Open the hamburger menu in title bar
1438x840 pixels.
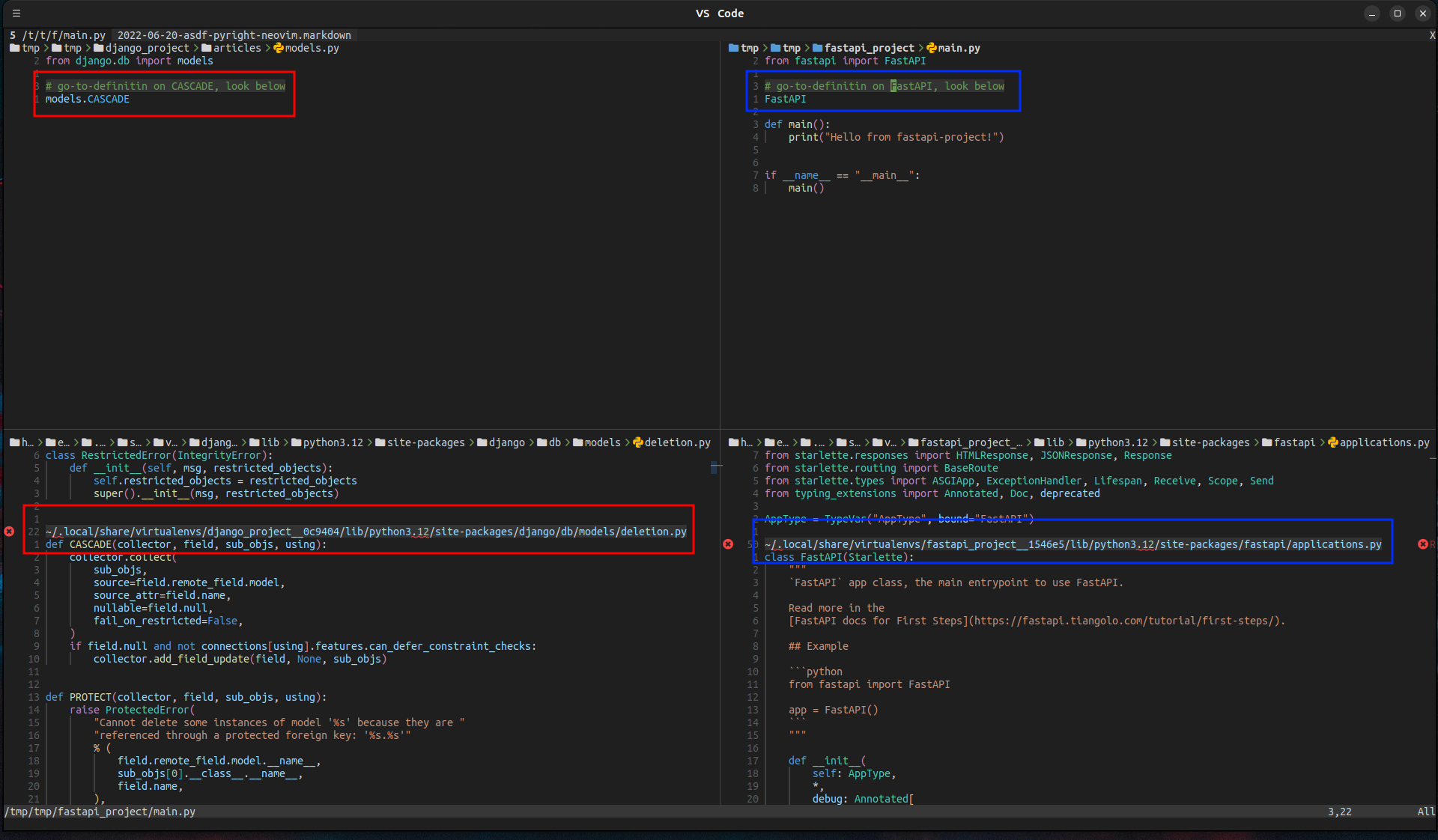pos(16,13)
